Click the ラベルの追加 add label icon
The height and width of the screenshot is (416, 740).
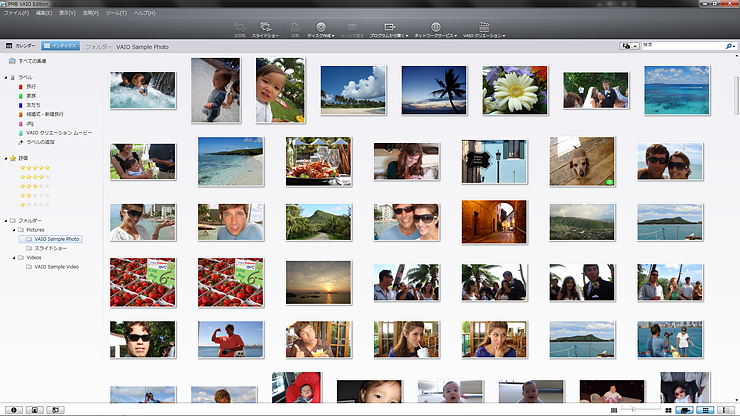point(20,142)
